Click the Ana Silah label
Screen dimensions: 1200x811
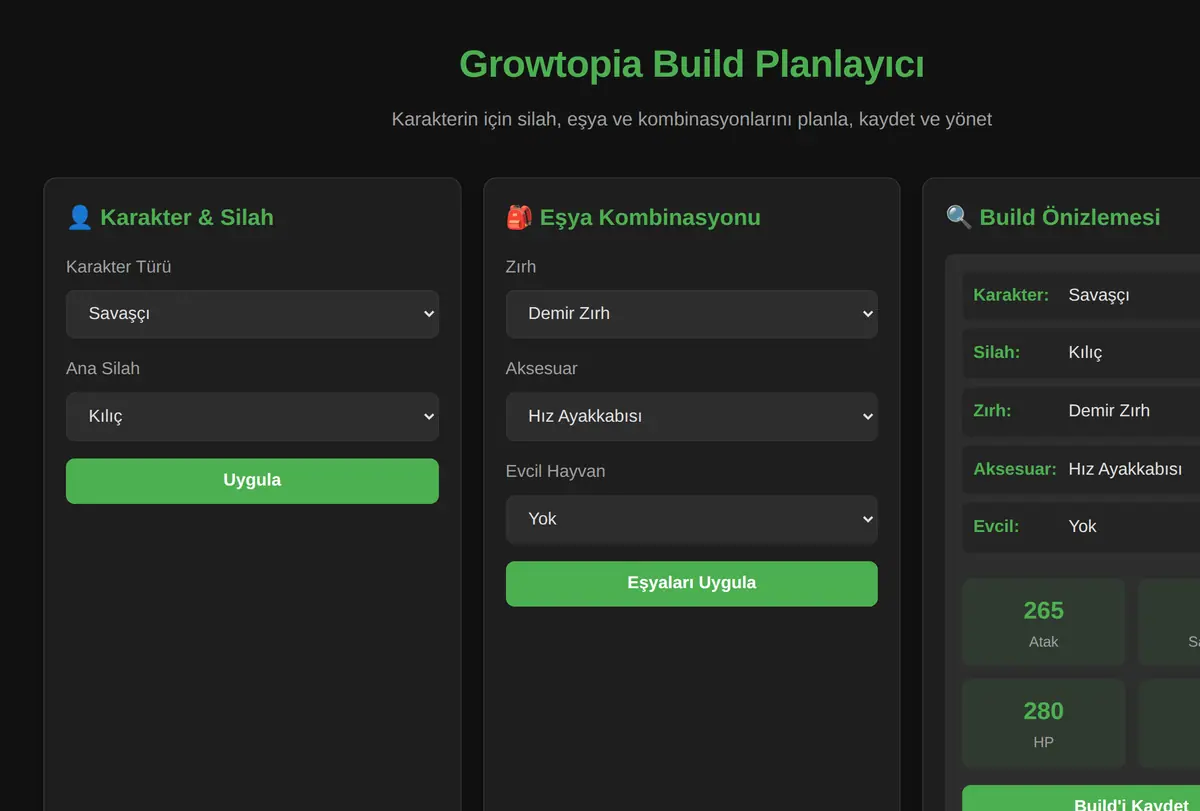103,369
